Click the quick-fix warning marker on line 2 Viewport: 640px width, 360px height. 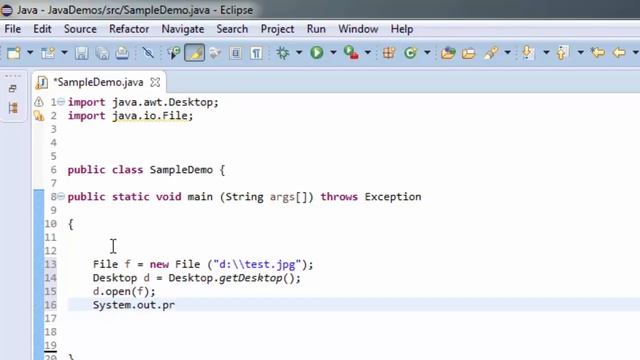pyautogui.click(x=39, y=116)
